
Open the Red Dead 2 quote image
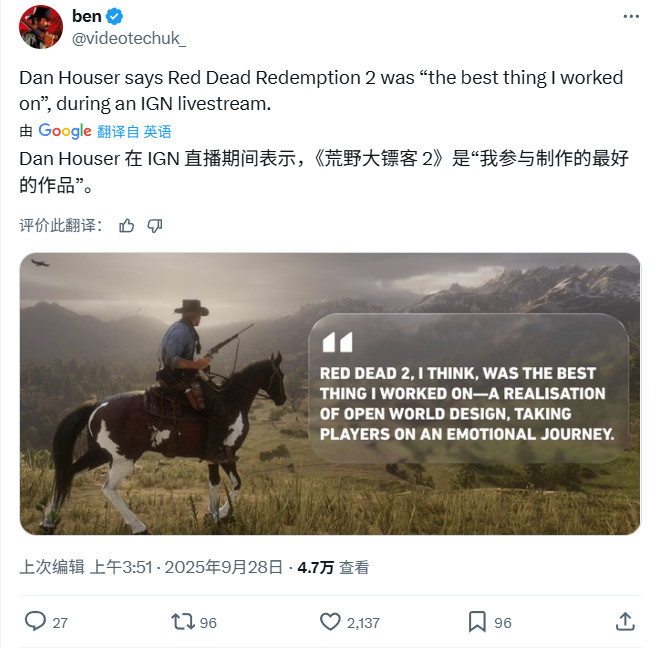pos(330,394)
